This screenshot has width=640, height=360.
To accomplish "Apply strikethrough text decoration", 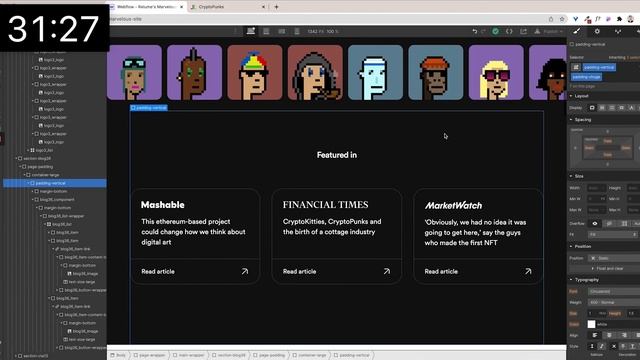I will click(x=623, y=346).
